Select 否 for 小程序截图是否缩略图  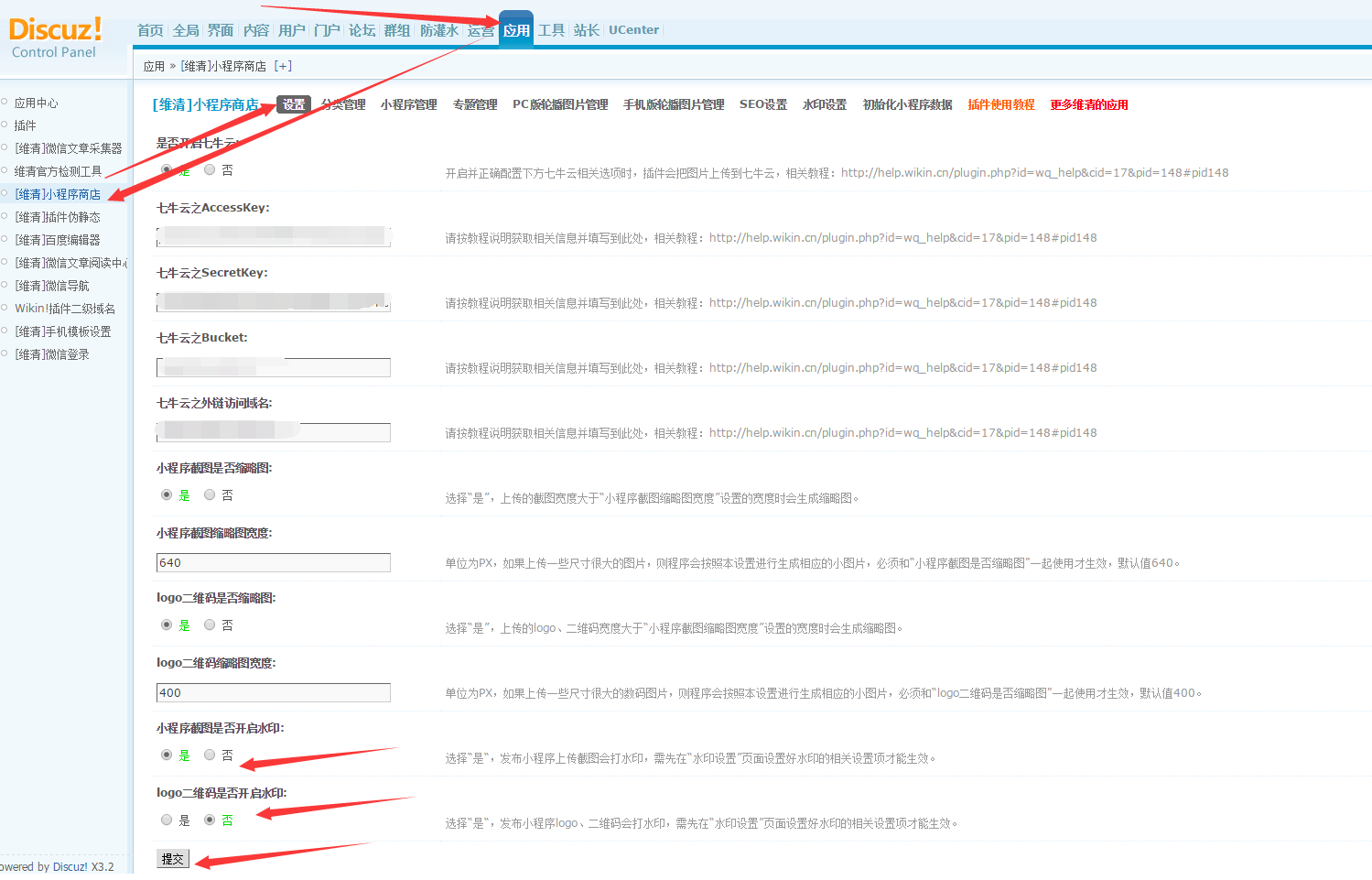tap(210, 494)
